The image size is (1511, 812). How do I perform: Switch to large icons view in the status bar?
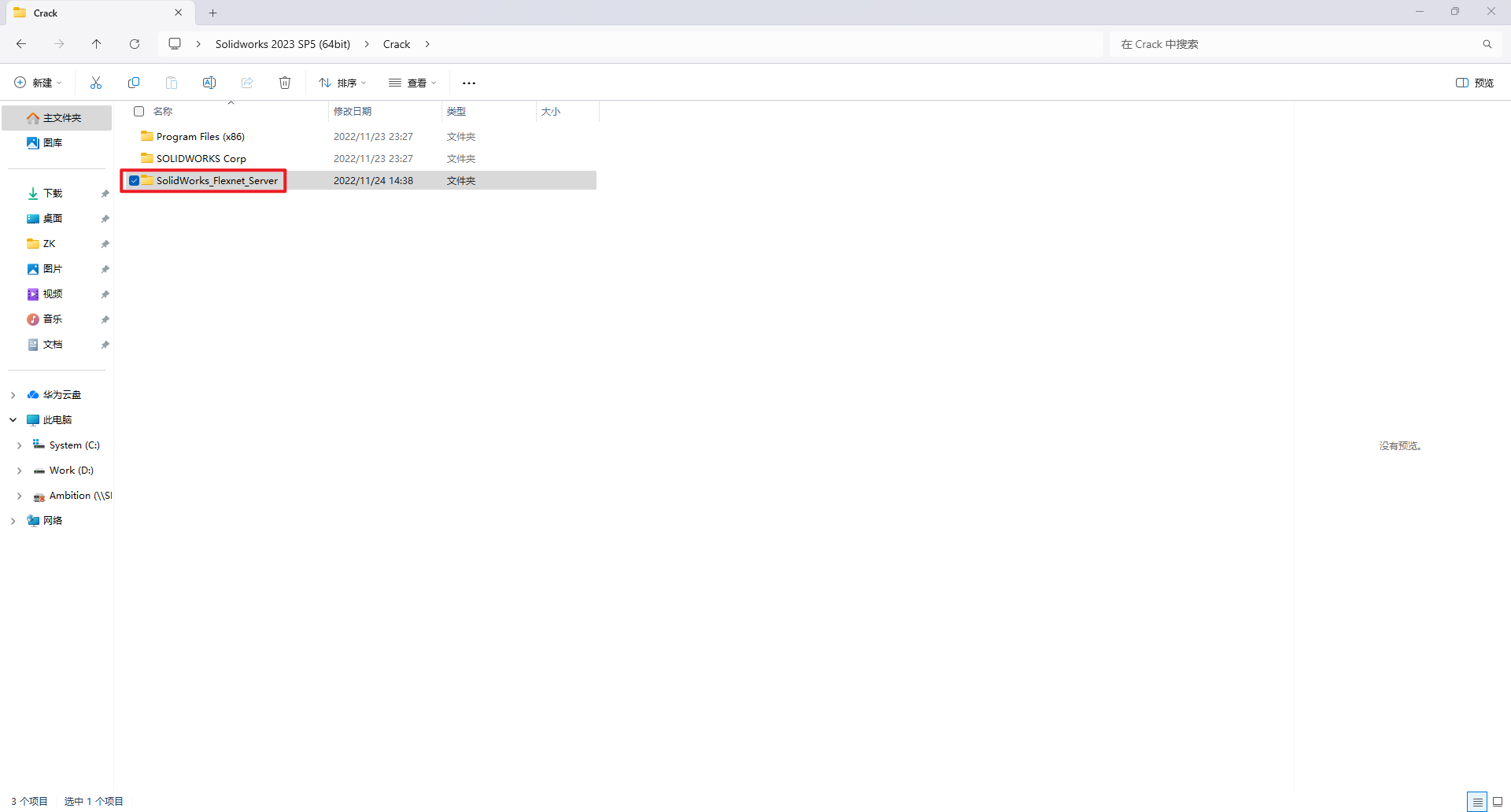[x=1498, y=802]
